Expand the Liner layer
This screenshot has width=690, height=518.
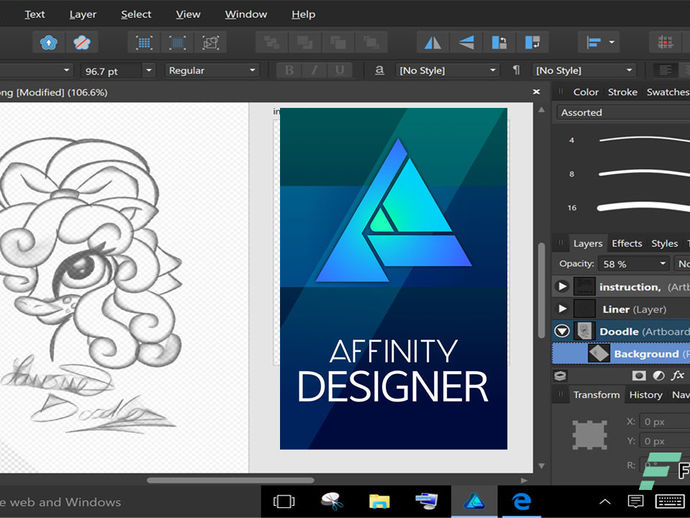[x=562, y=309]
